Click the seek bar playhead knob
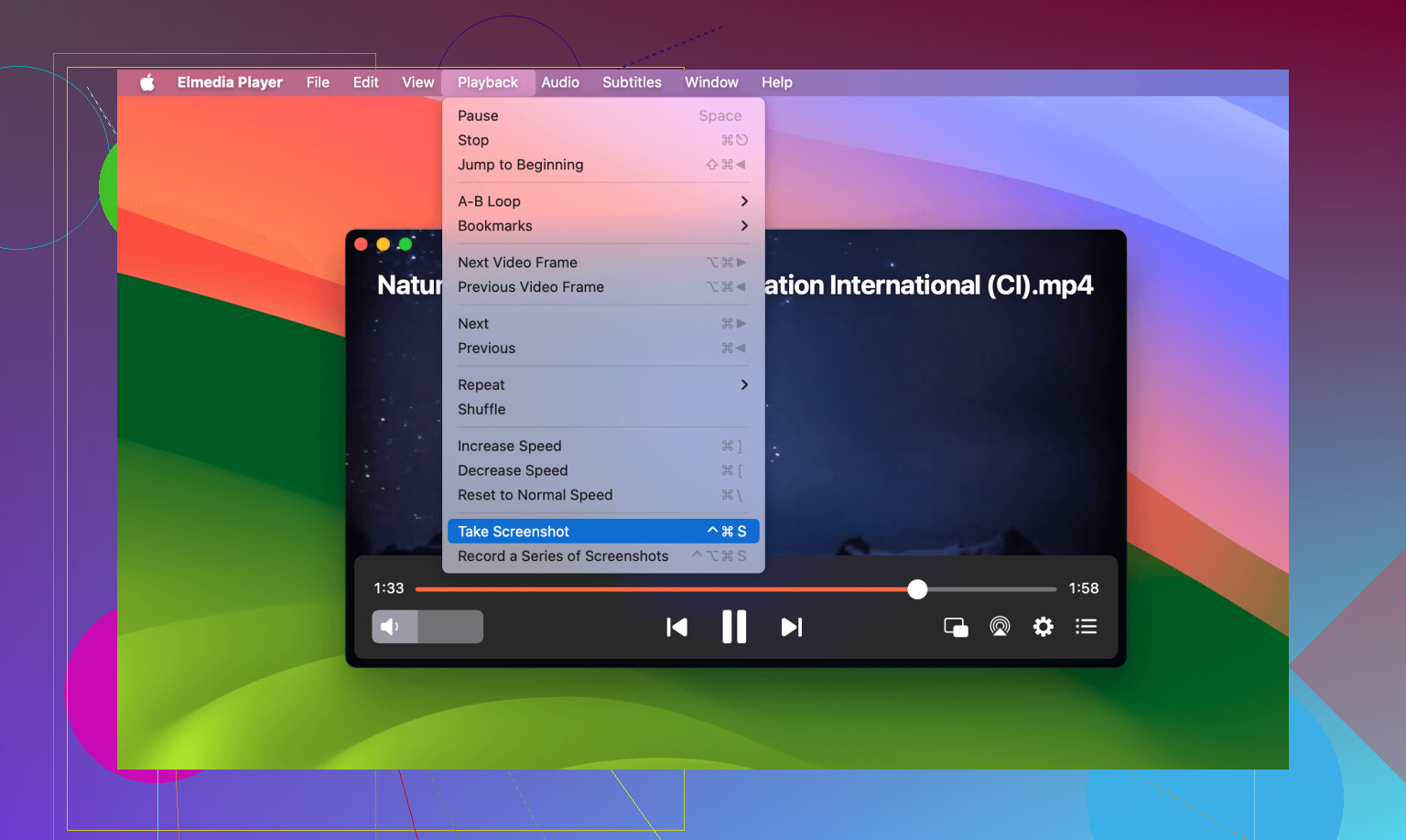This screenshot has width=1406, height=840. pos(917,589)
